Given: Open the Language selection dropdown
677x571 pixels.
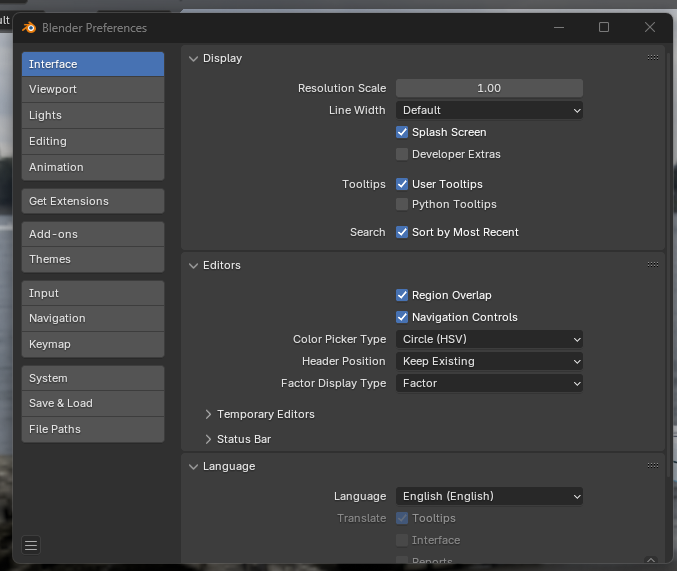Looking at the screenshot, I should 489,496.
